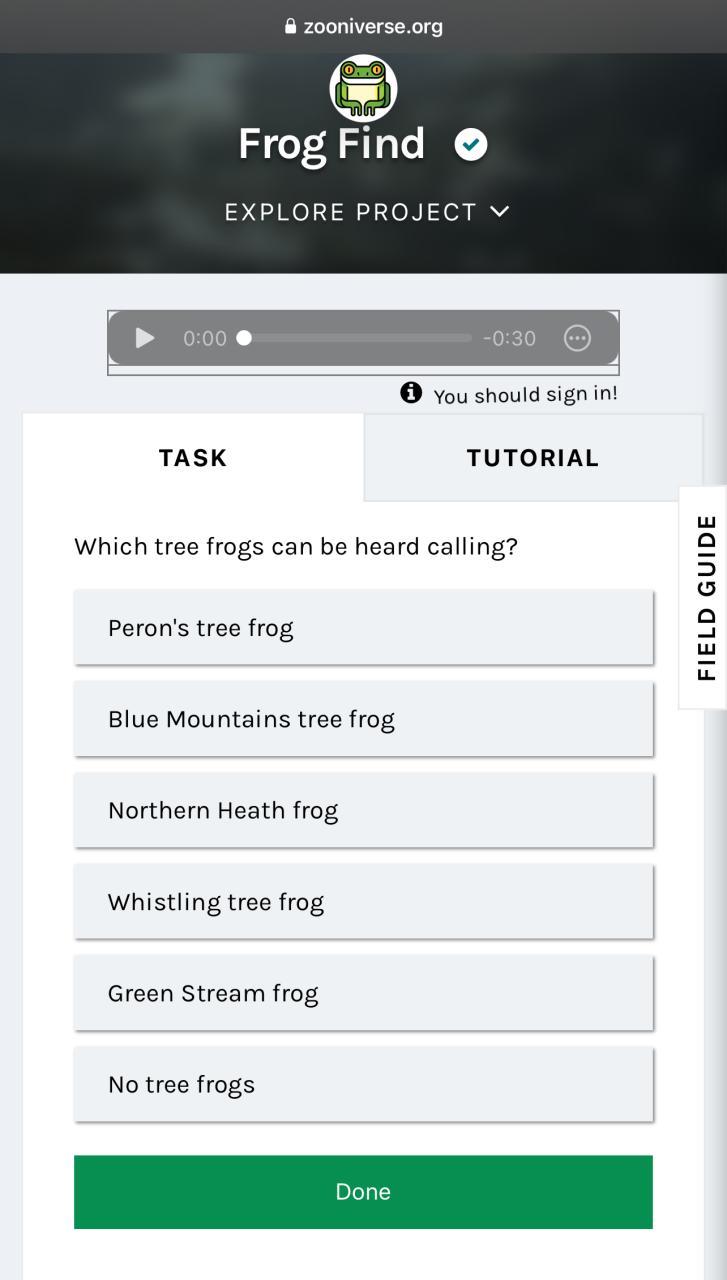Select Blue Mountains tree frog option

pos(363,719)
